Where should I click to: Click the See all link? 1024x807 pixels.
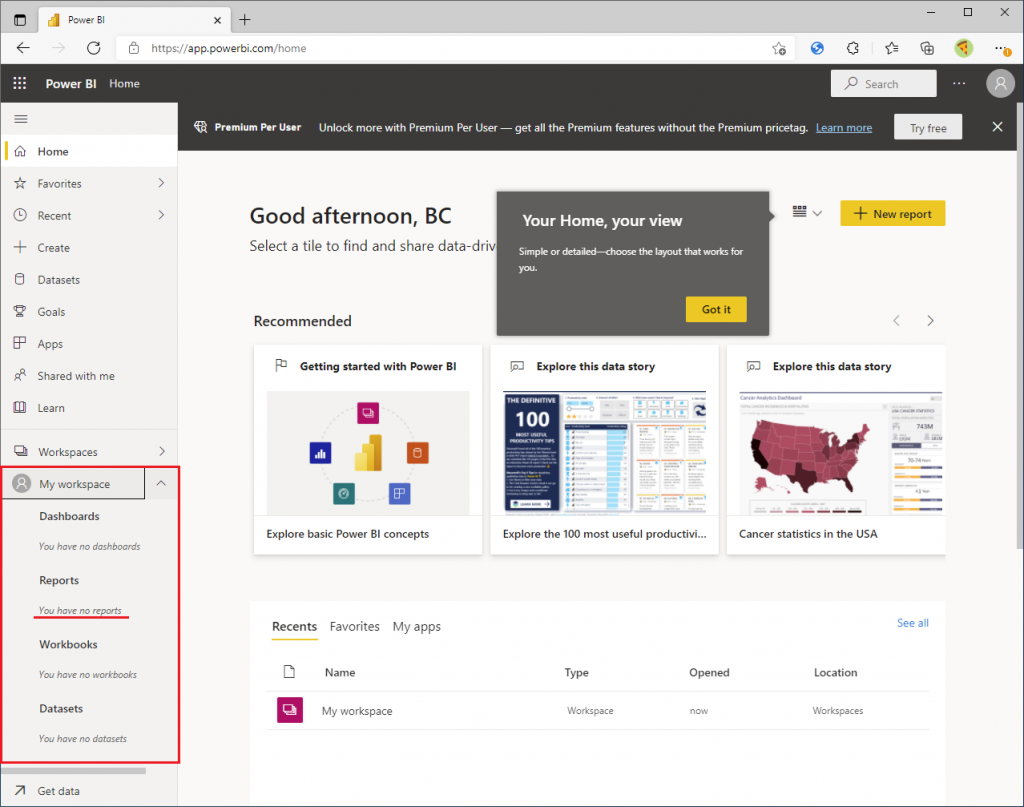coord(912,623)
